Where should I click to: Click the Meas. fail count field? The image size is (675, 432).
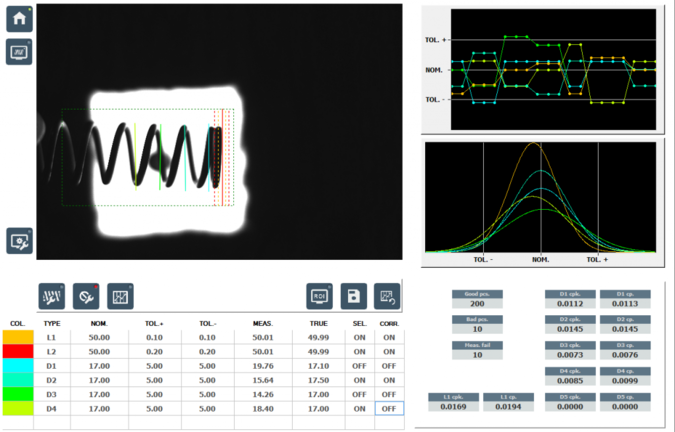coord(477,355)
